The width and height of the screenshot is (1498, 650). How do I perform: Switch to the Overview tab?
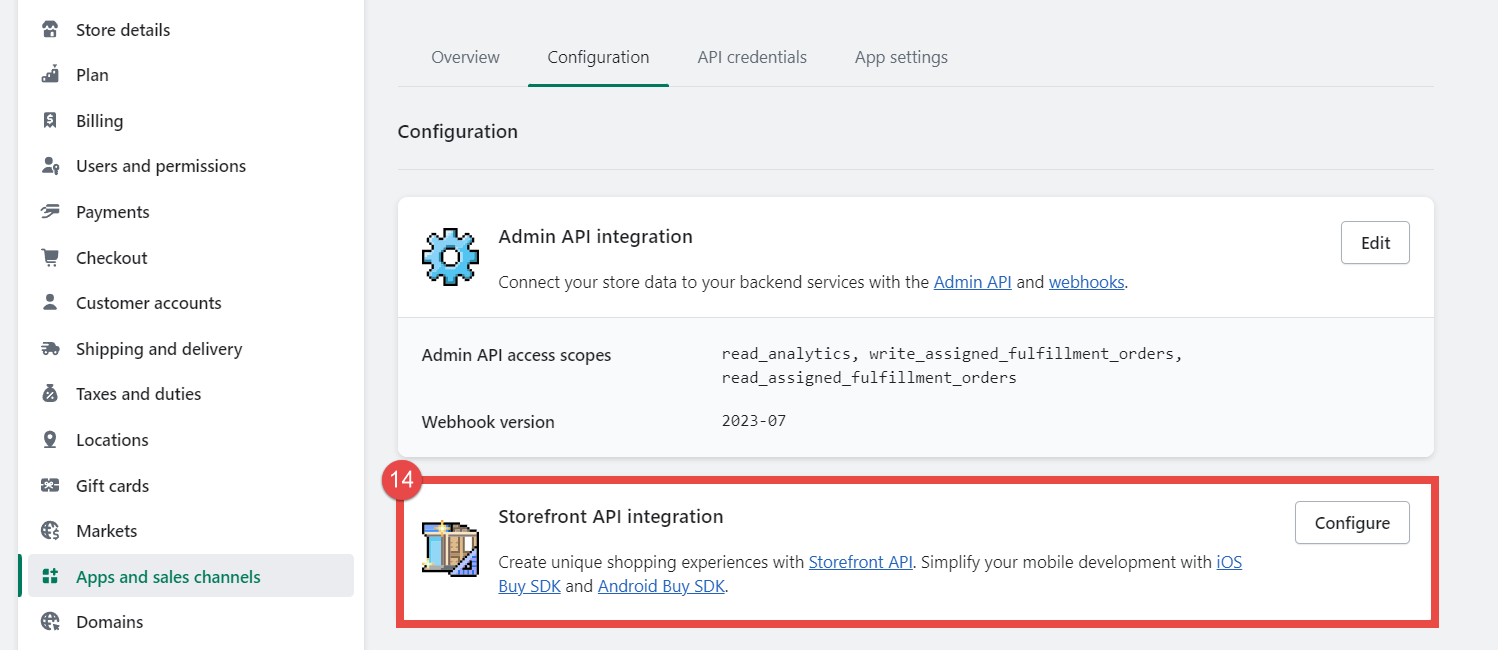point(465,57)
